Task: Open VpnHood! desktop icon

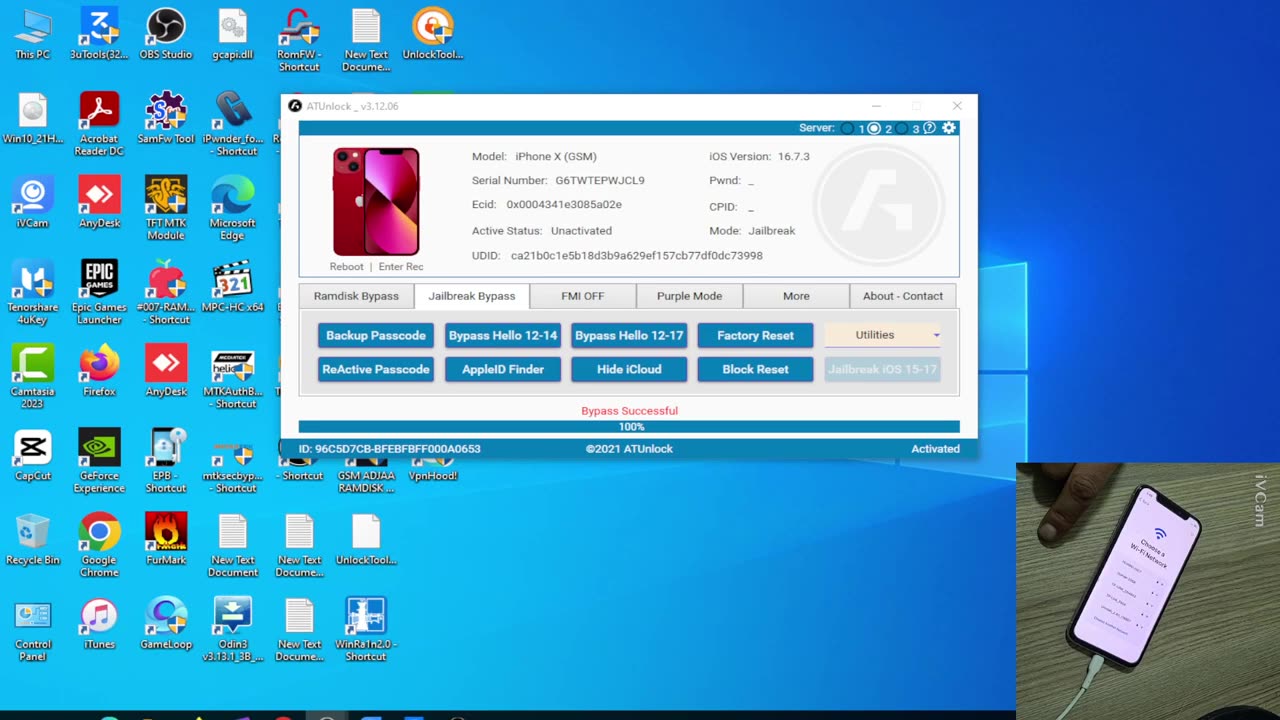Action: coord(433,470)
